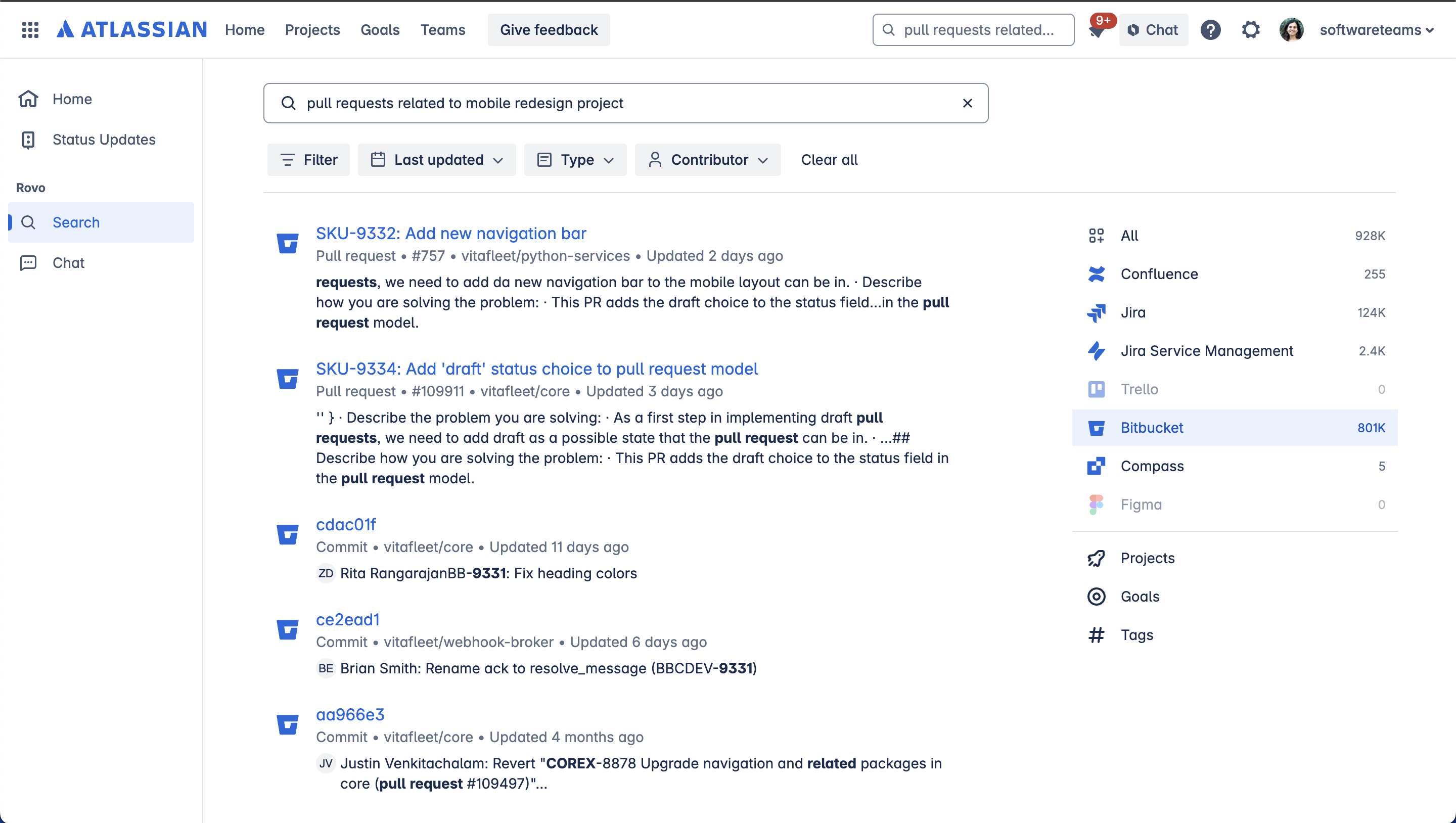Click the Jira Service Management icon

[x=1097, y=350]
